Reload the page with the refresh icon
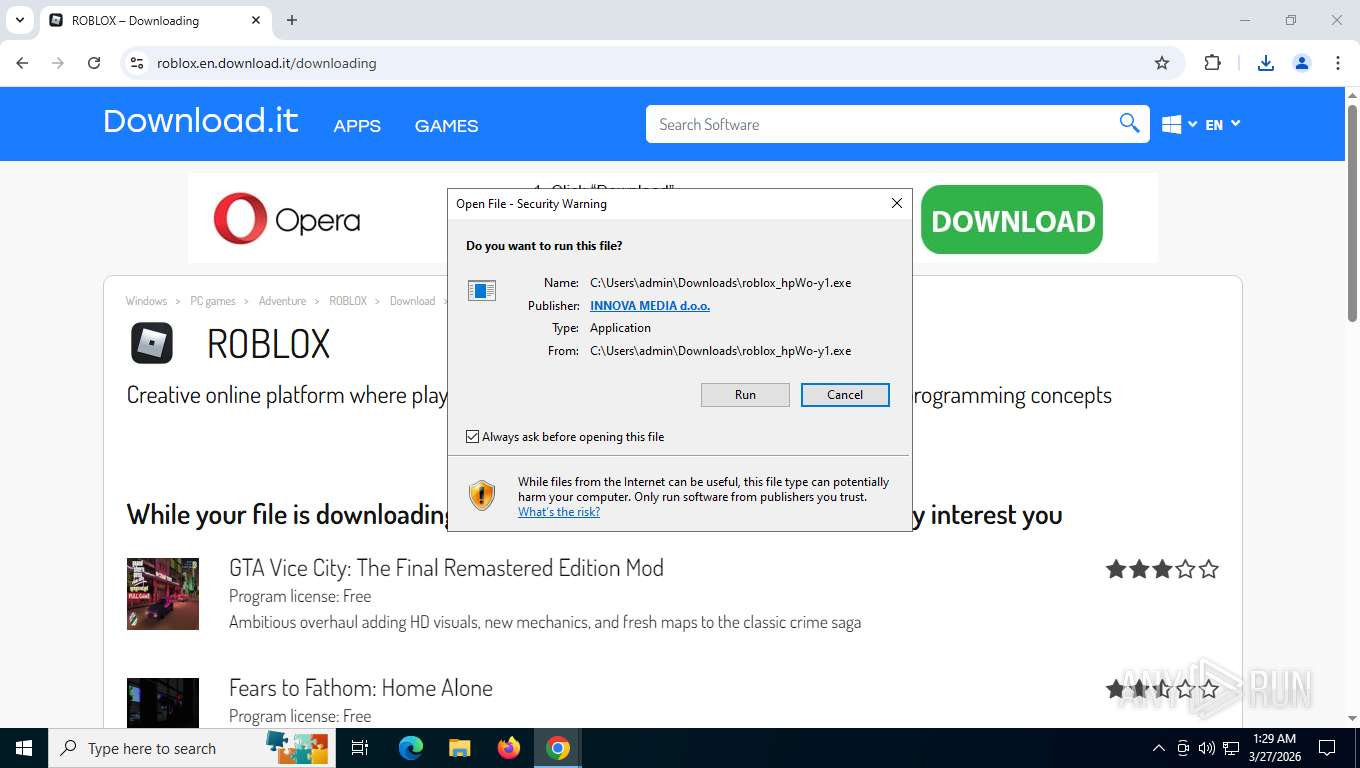 point(94,63)
